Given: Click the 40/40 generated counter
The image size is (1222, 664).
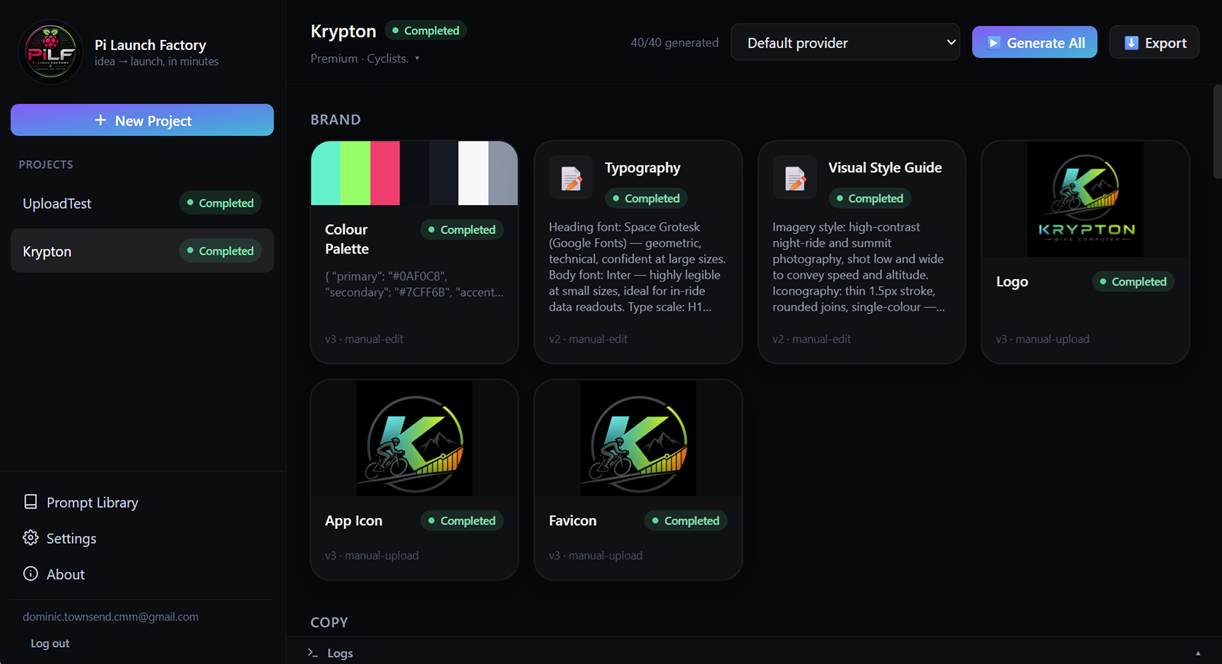Looking at the screenshot, I should [x=674, y=43].
